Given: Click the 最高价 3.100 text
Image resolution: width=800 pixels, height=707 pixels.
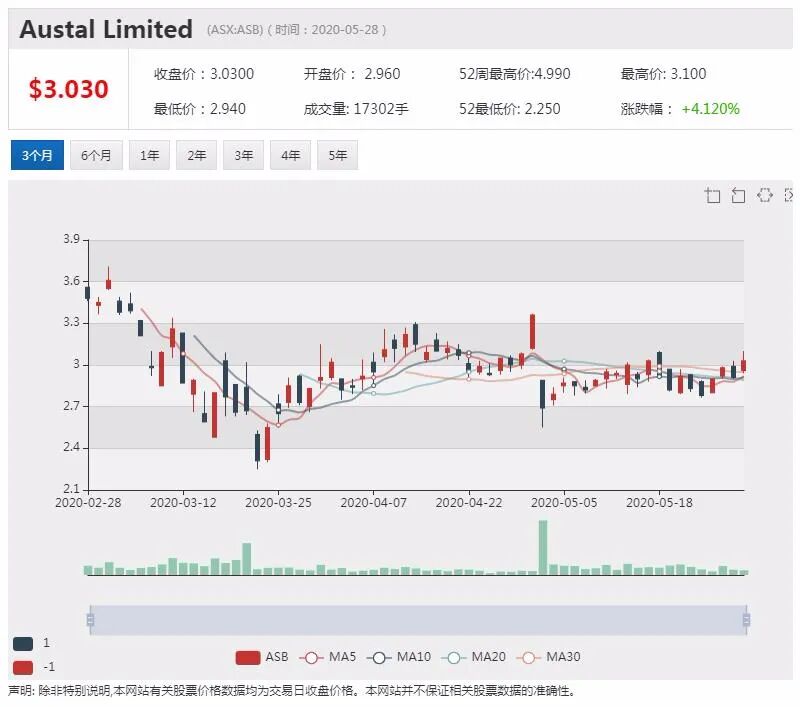Looking at the screenshot, I should pyautogui.click(x=663, y=74).
